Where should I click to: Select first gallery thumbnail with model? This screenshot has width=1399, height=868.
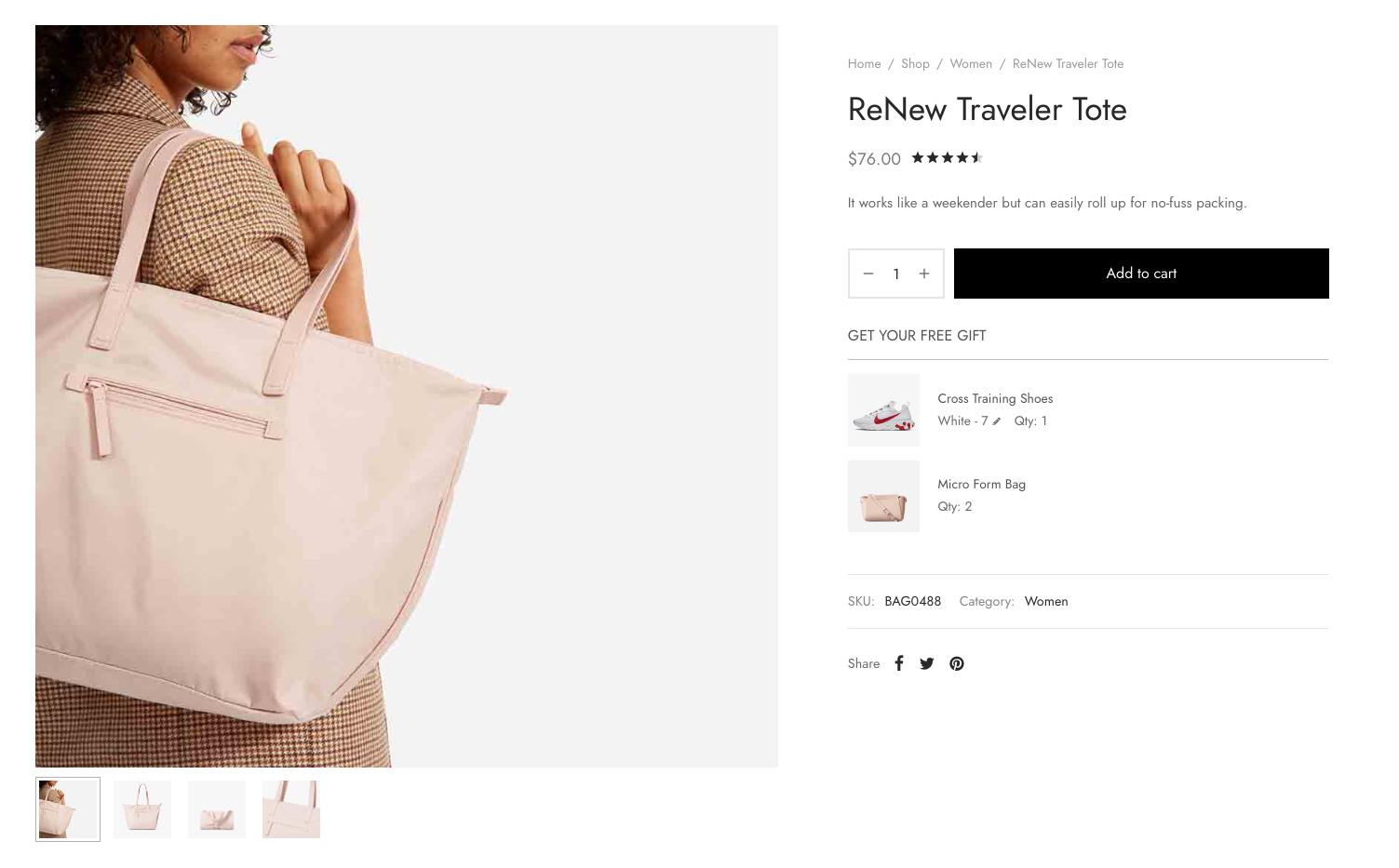[x=68, y=809]
